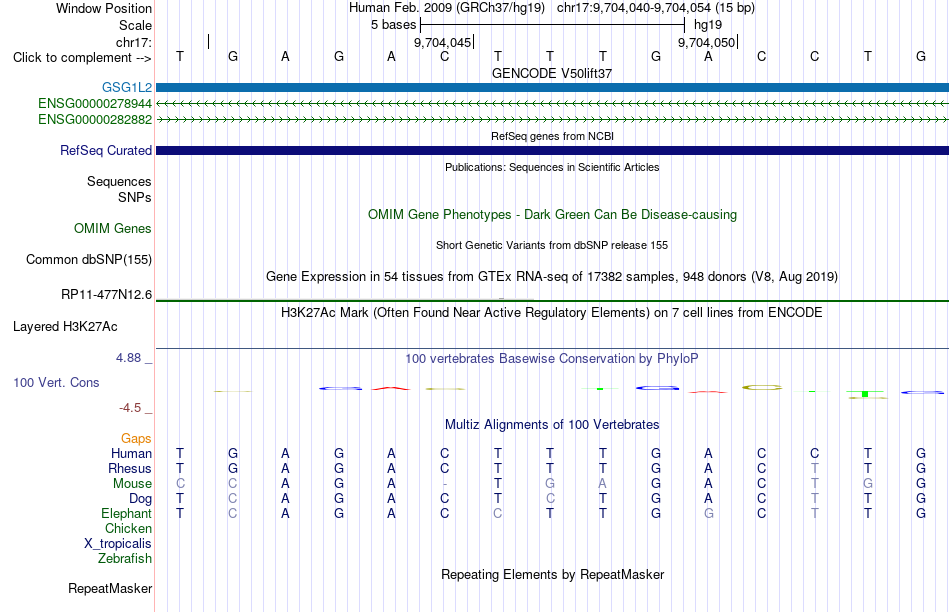Click the SNPs track label
The height and width of the screenshot is (612, 950).
coord(135,197)
